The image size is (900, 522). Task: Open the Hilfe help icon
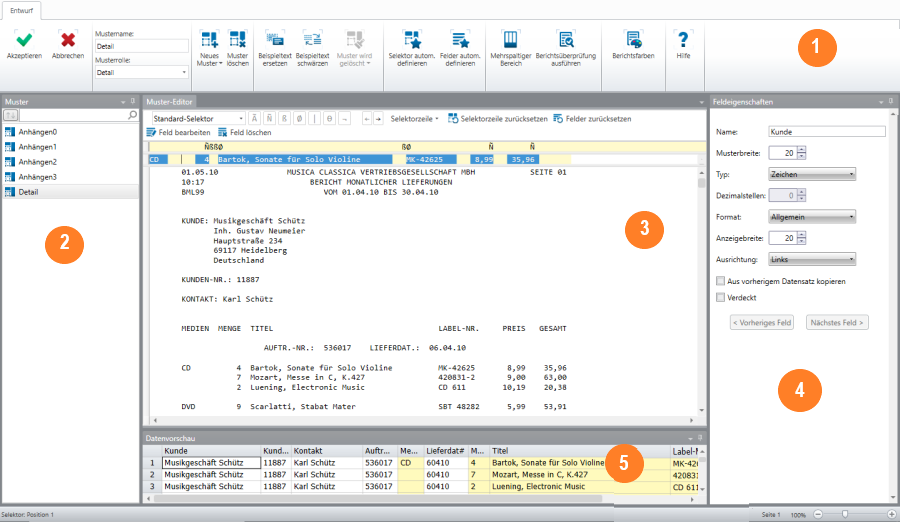[683, 40]
